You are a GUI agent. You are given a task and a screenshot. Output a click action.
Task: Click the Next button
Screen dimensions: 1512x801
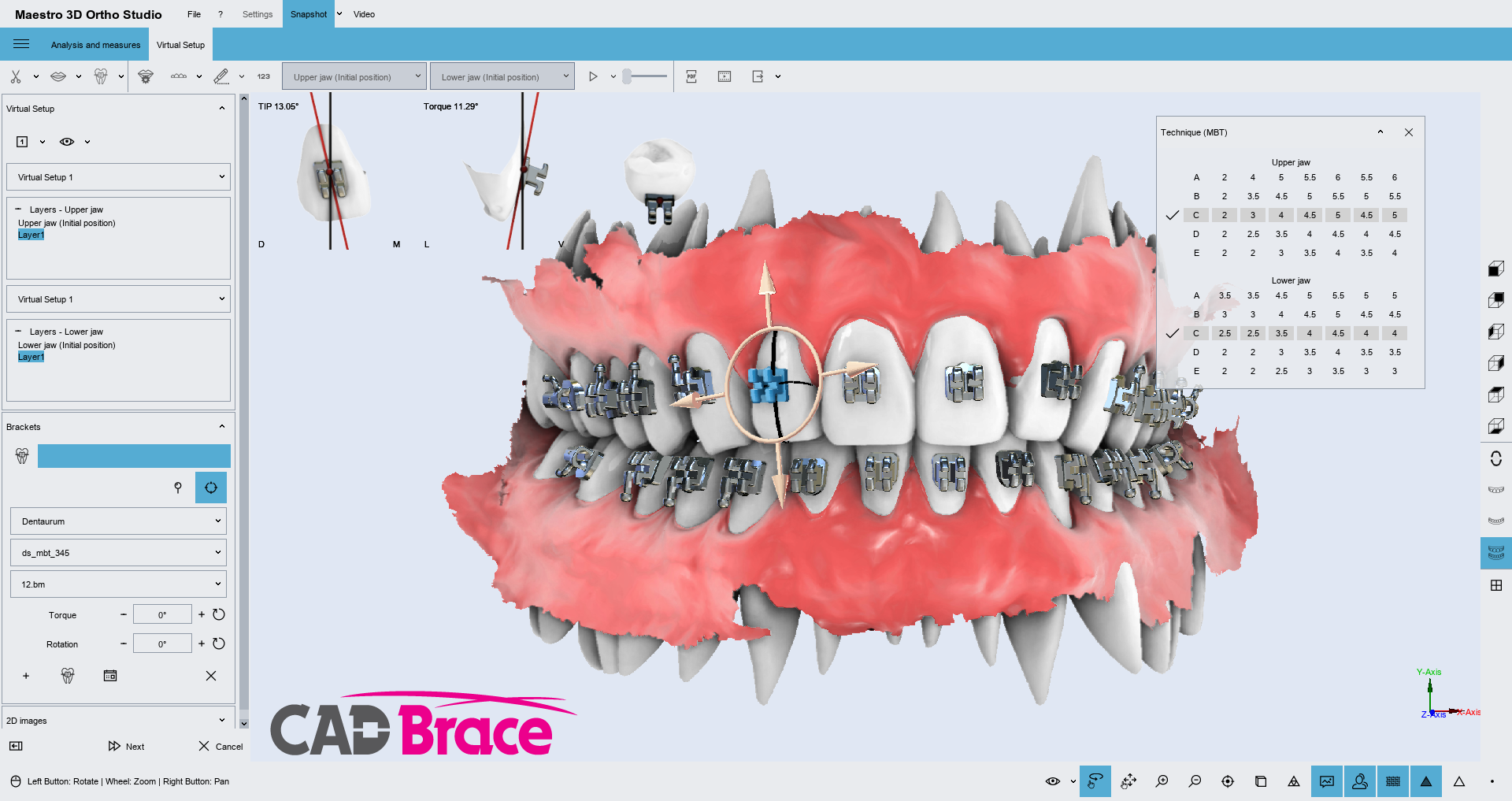pos(127,746)
